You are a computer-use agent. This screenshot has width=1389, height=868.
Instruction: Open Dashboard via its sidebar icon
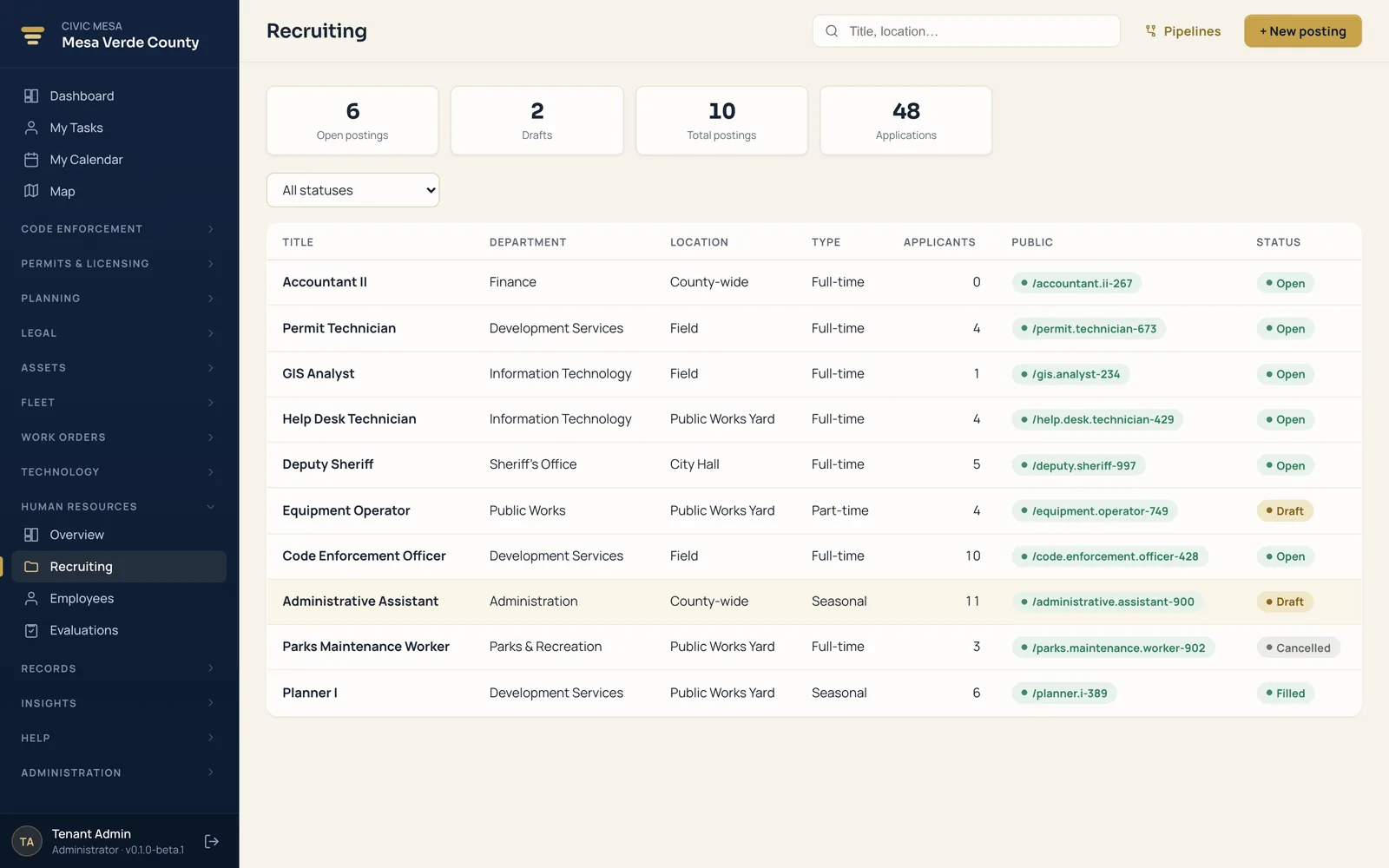point(31,96)
